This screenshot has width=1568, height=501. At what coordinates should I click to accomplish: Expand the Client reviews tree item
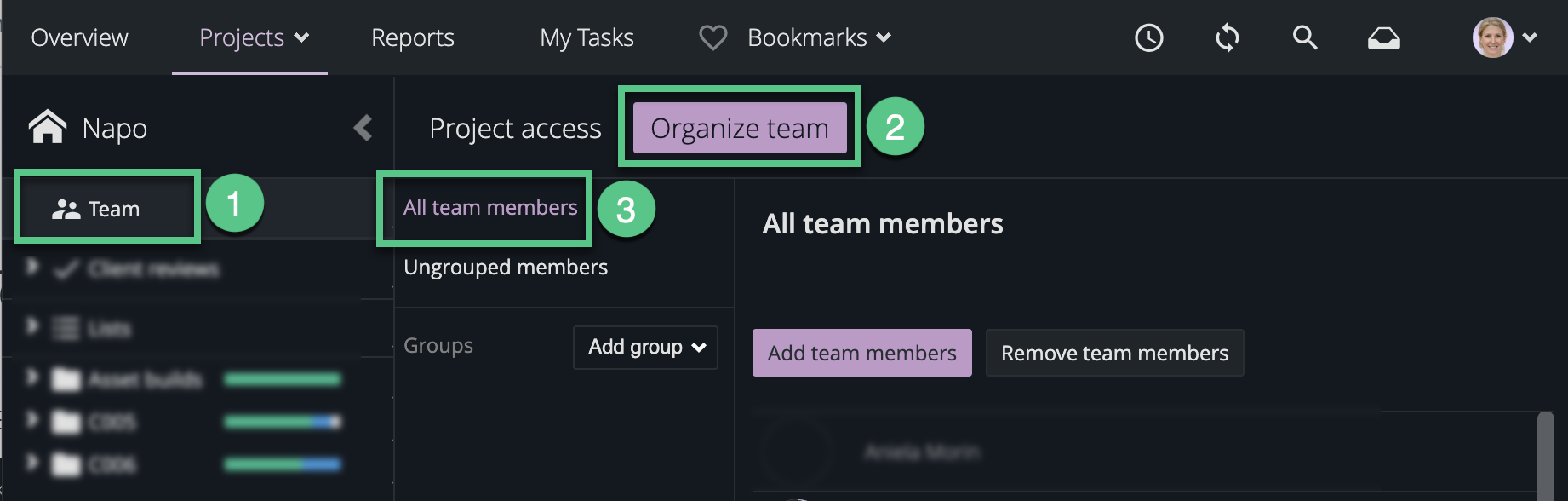[32, 268]
